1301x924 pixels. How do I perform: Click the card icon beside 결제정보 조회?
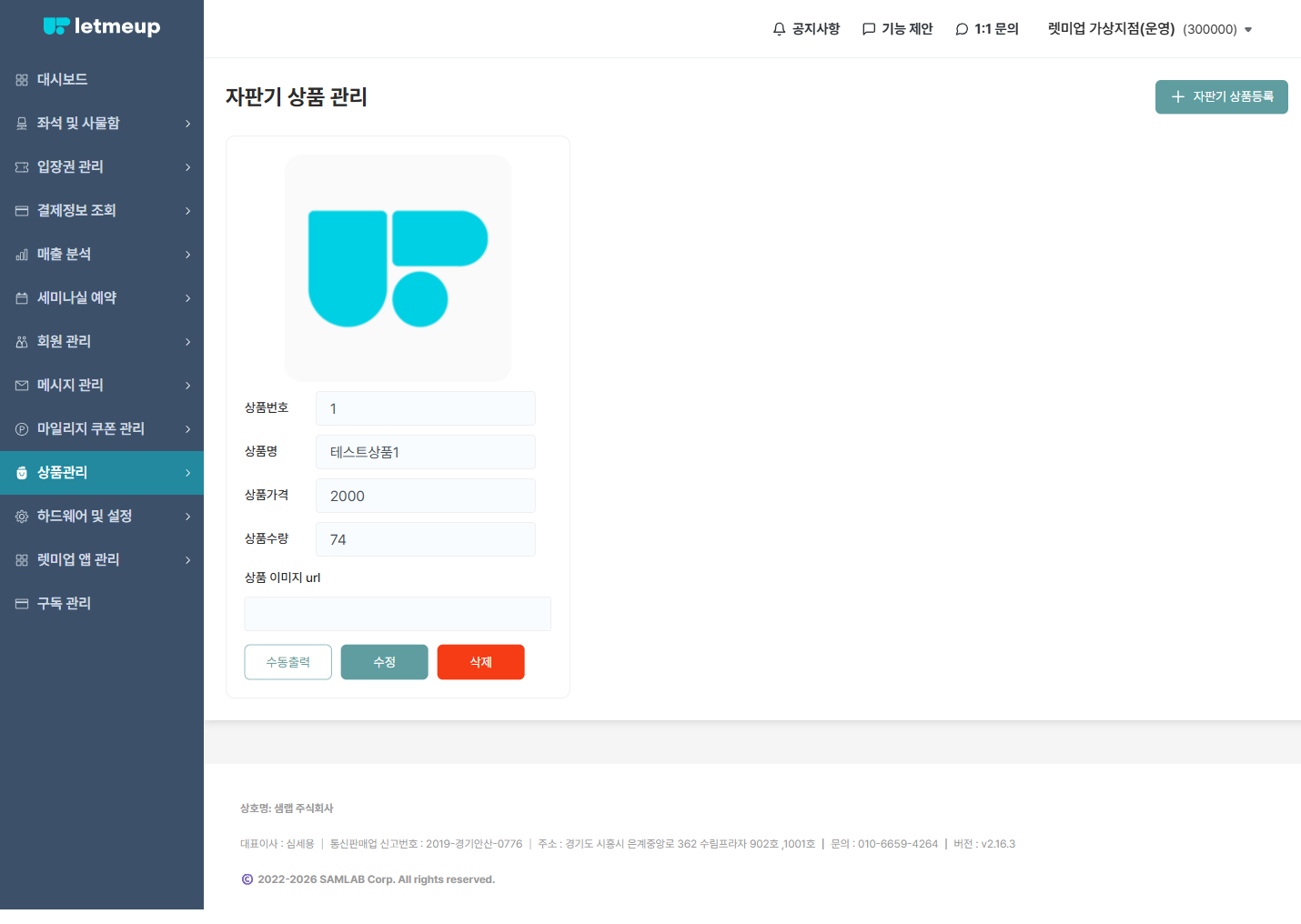pyautogui.click(x=22, y=211)
